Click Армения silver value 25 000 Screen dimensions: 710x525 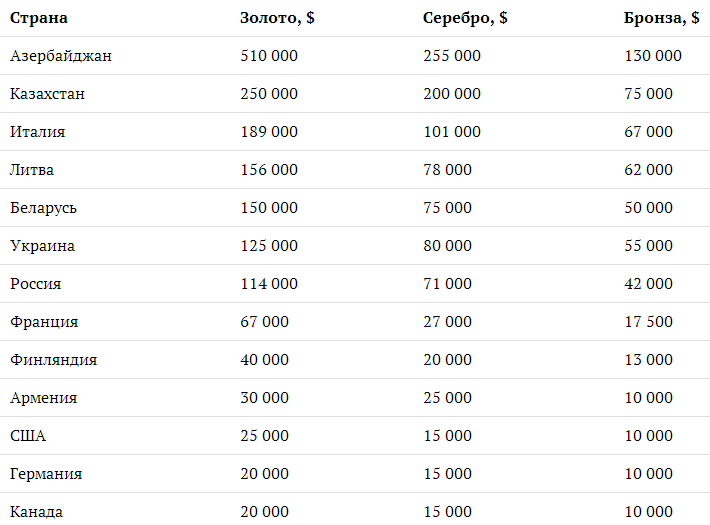click(447, 398)
